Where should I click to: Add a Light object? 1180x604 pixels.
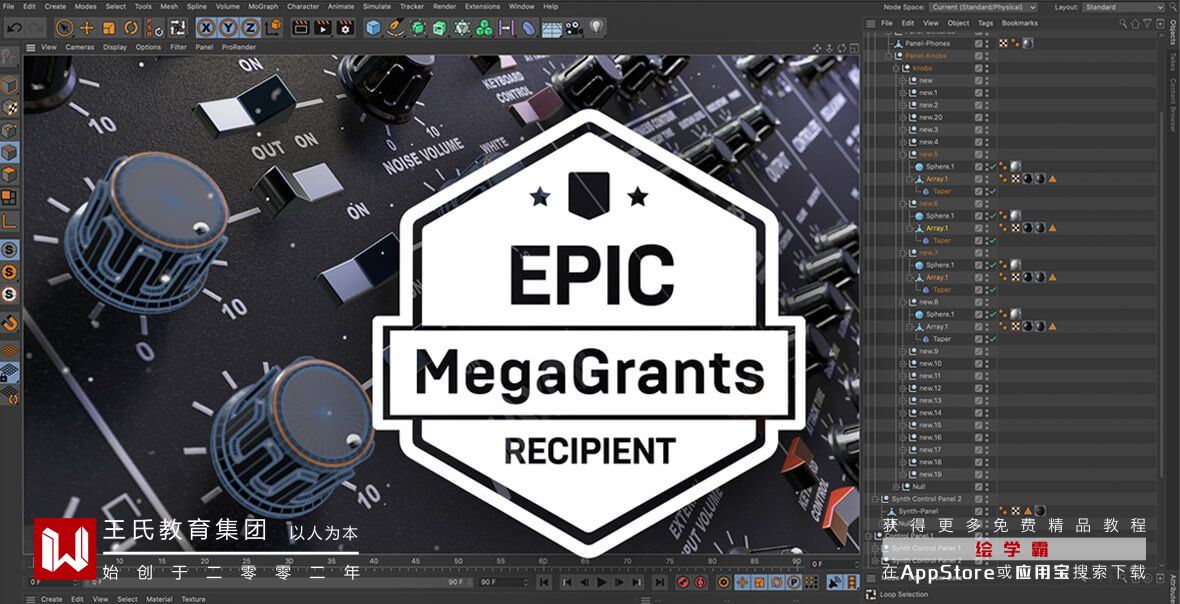(596, 29)
